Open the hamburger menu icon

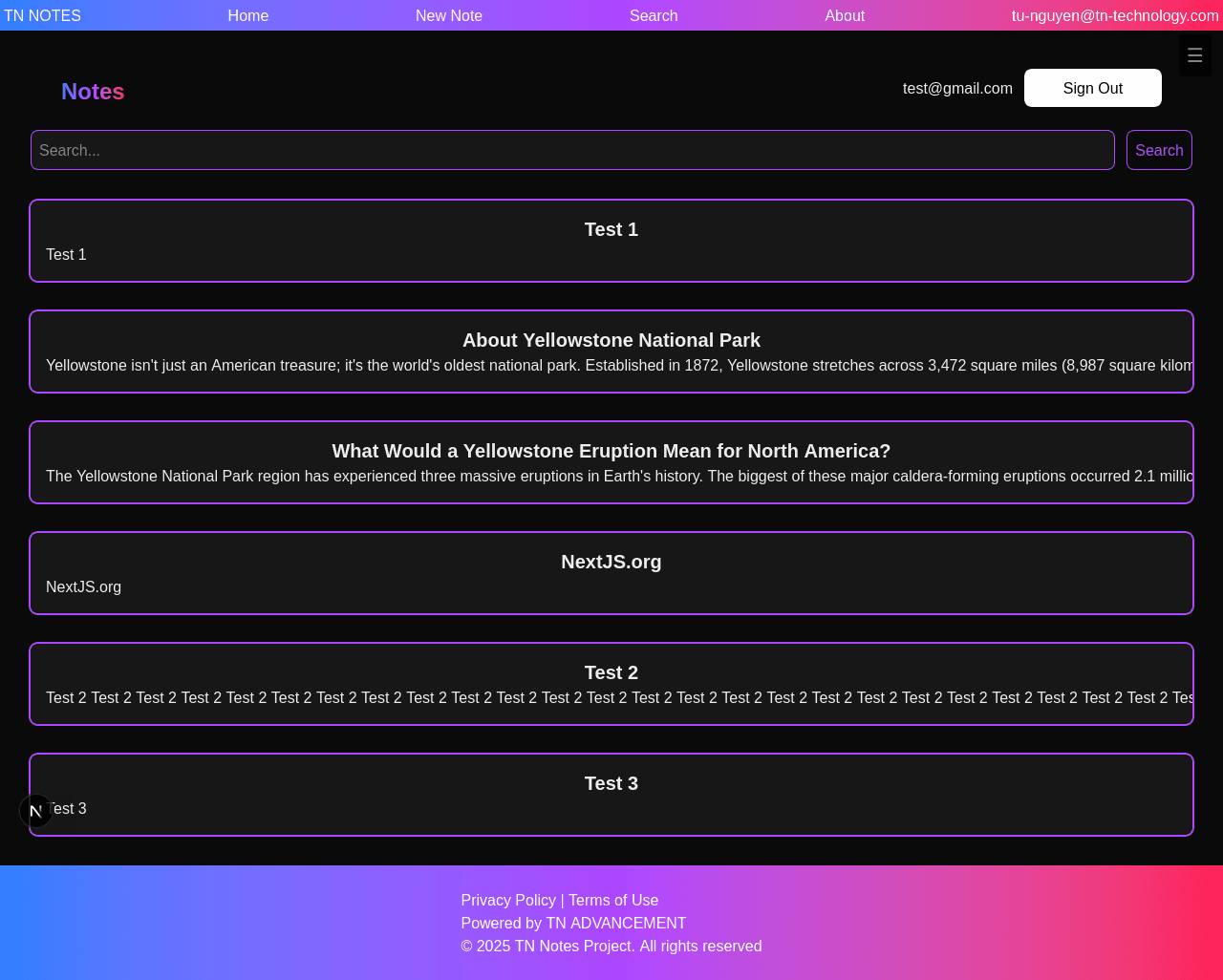coord(1194,56)
